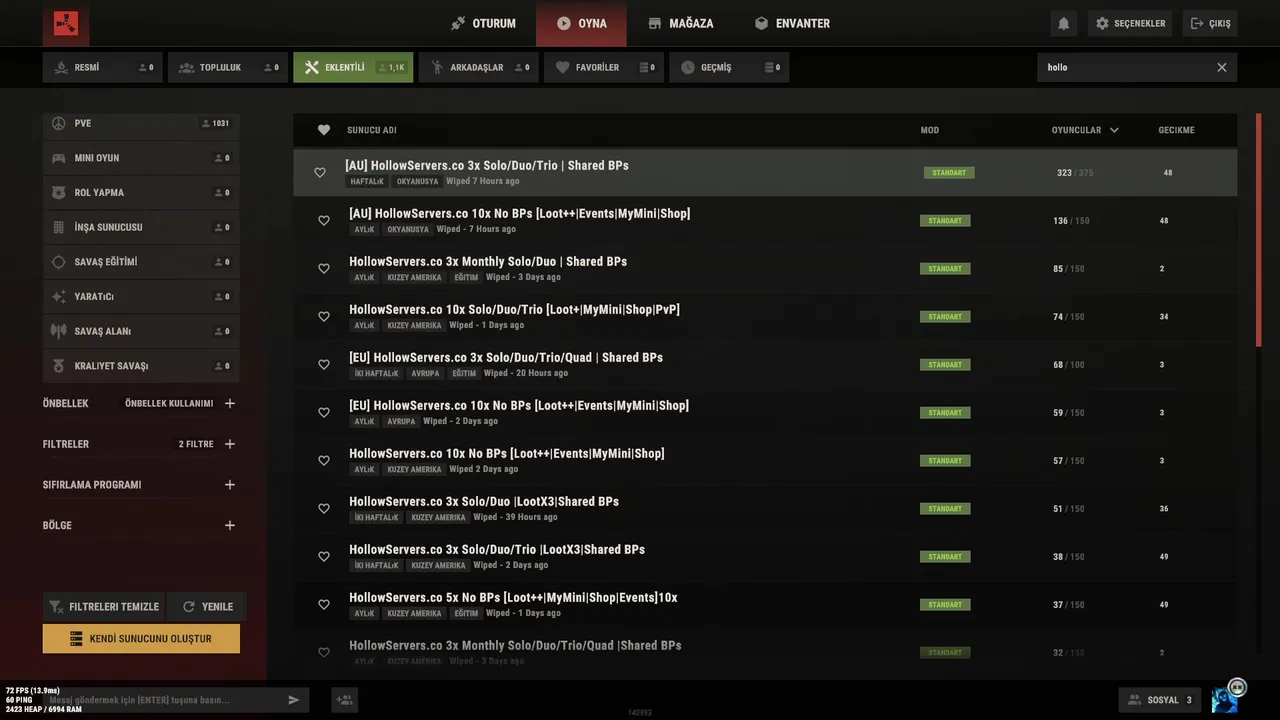The height and width of the screenshot is (720, 1280).
Task: Open the notifications bell
Action: point(1064,23)
